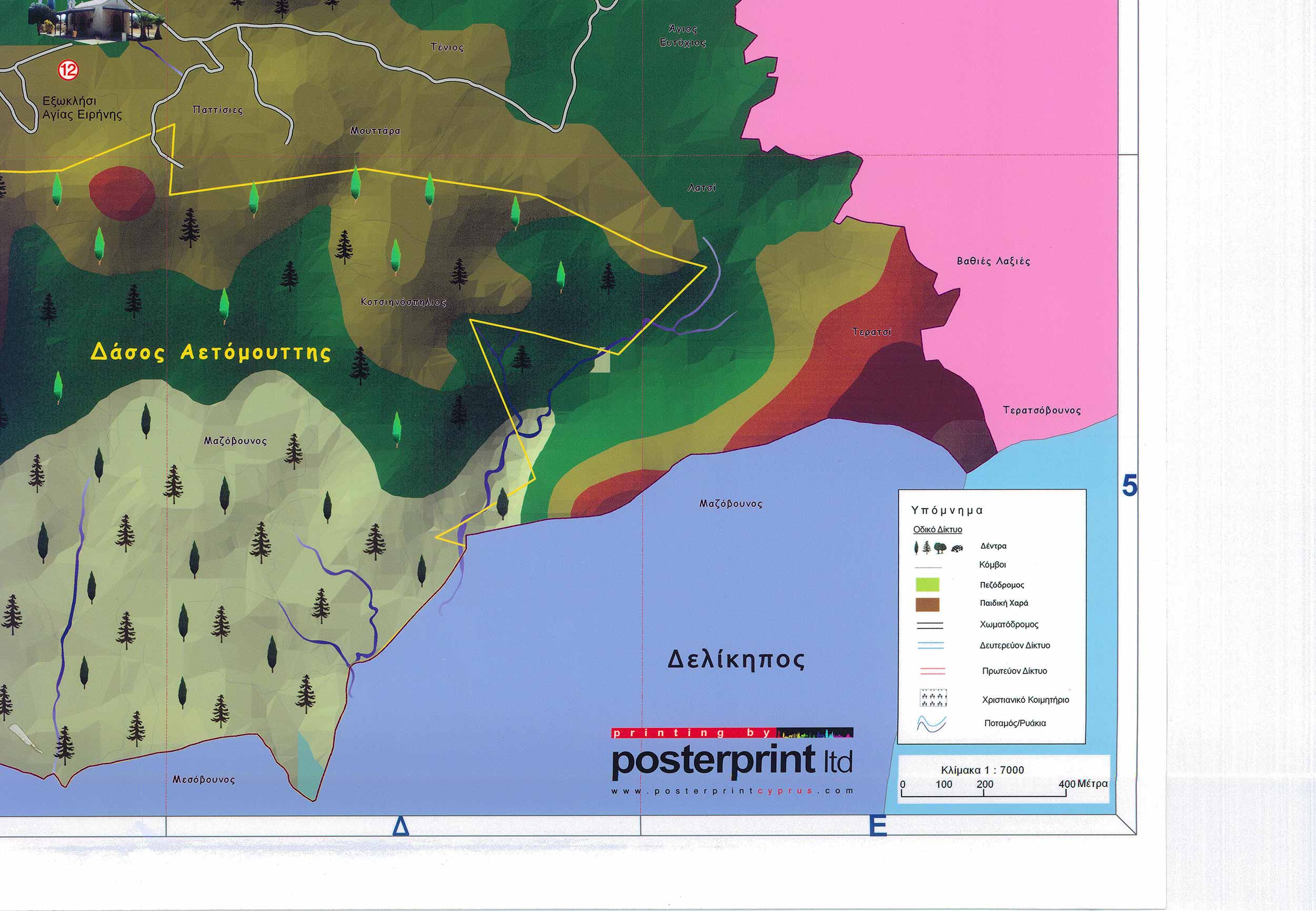Viewport: 1316px width, 911px height.
Task: Click the Δάσος Αετόμουττης yellow label
Action: 211,352
